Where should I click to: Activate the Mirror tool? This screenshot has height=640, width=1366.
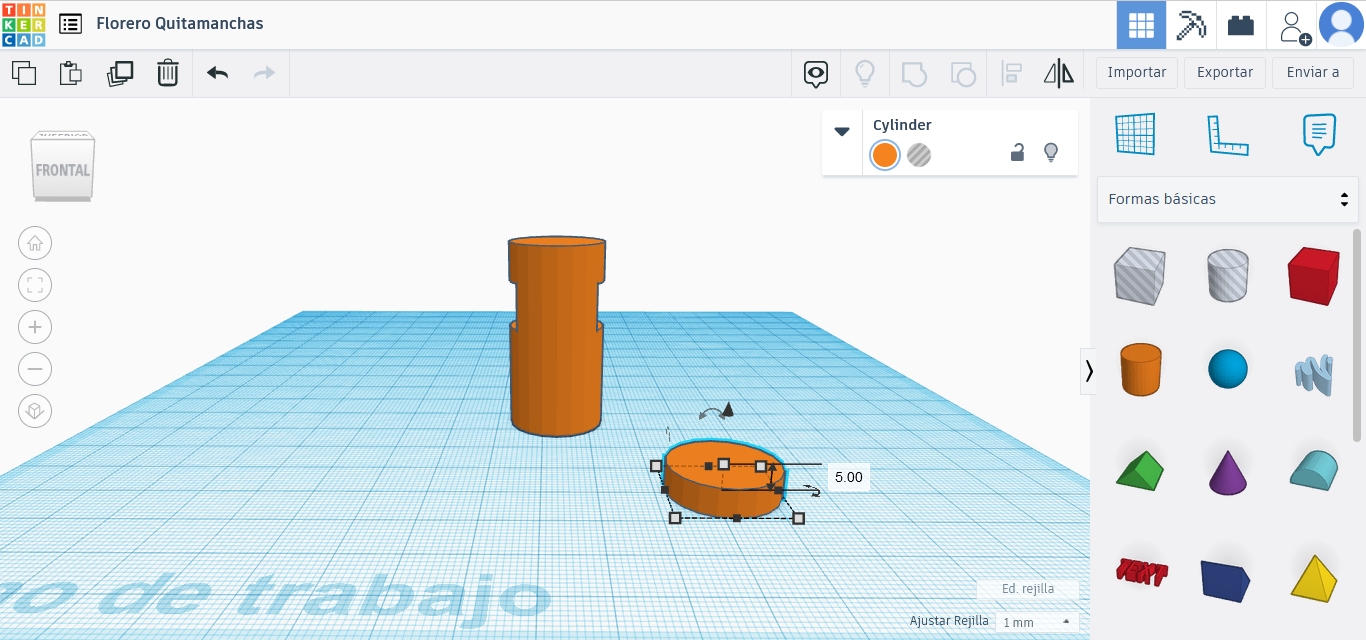[x=1058, y=73]
